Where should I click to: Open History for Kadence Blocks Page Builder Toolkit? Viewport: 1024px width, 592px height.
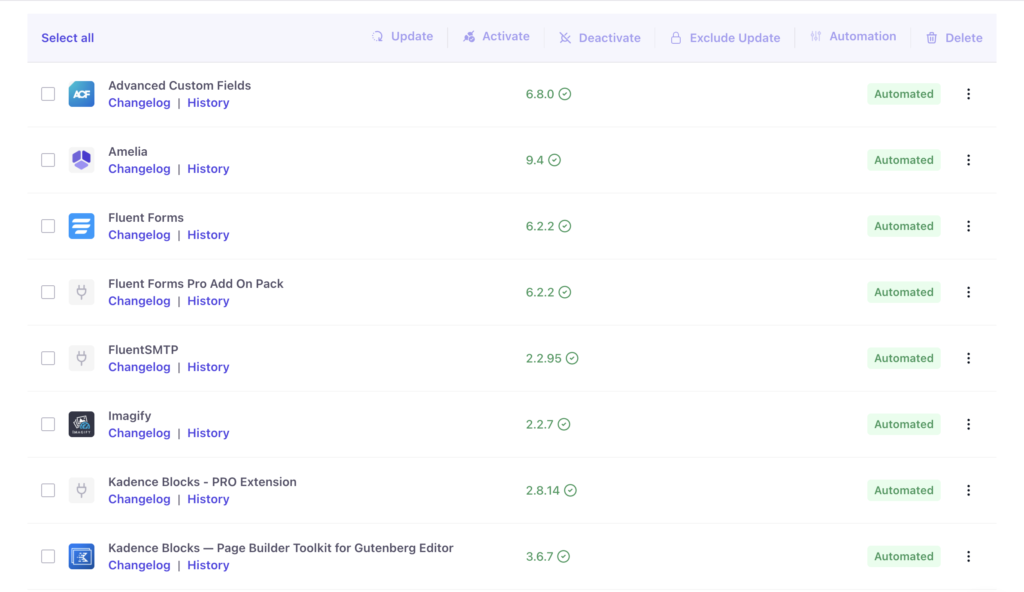[x=208, y=565]
